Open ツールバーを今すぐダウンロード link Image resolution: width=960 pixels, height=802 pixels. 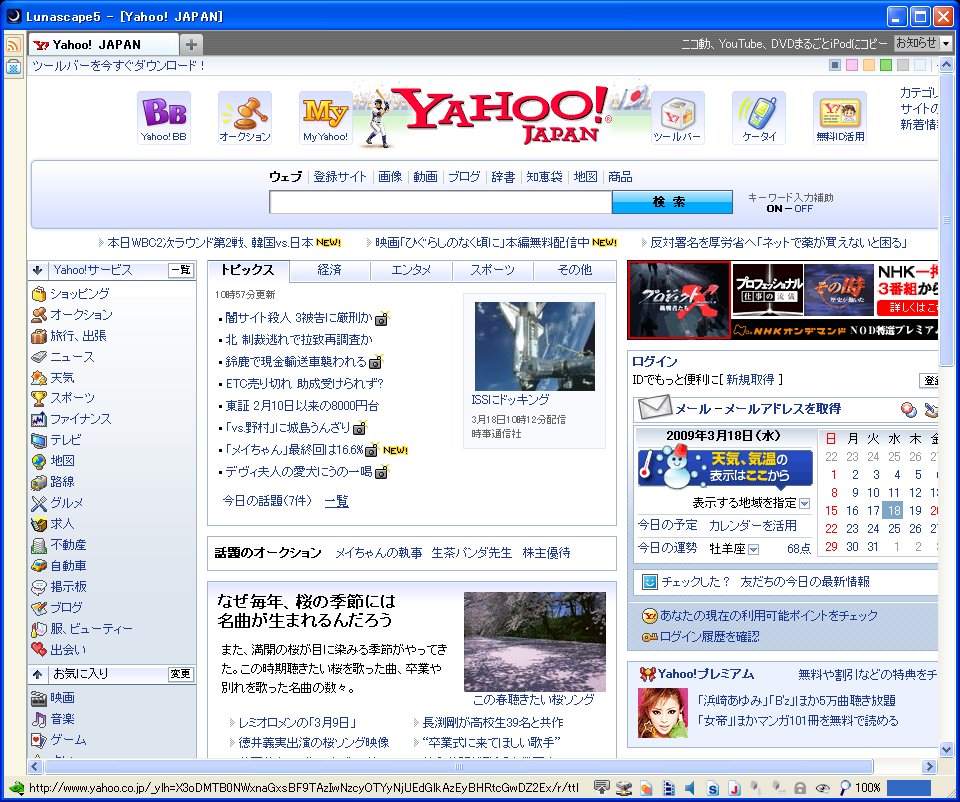pyautogui.click(x=118, y=66)
